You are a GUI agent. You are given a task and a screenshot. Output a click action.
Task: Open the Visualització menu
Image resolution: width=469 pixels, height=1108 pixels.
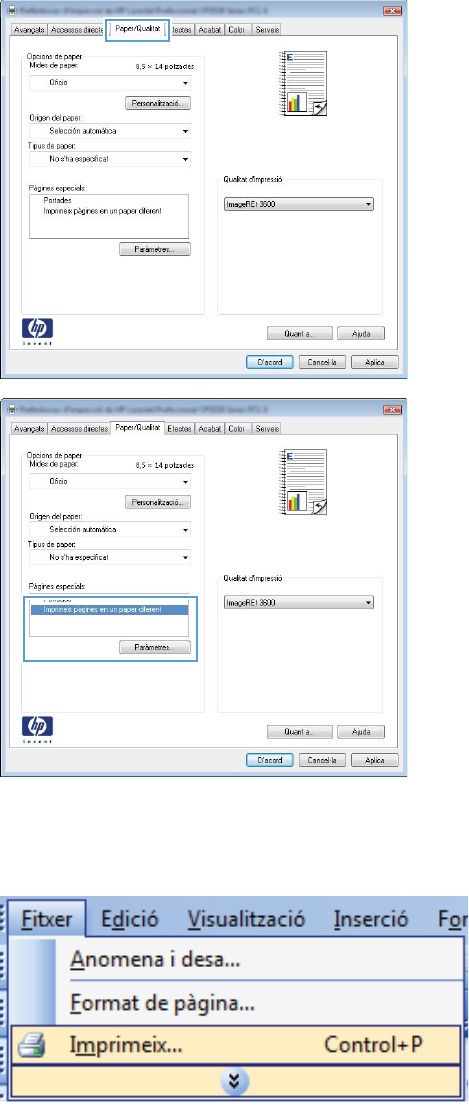(246, 919)
